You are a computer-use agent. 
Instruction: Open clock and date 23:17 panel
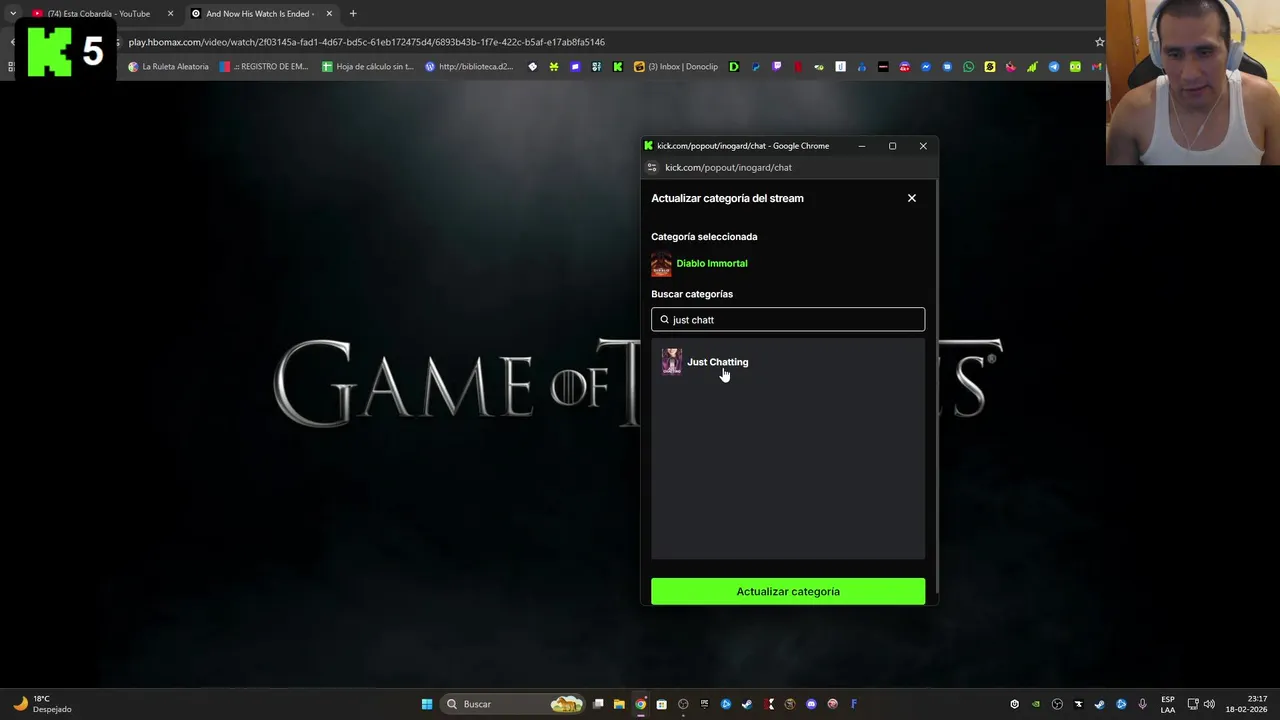(x=1245, y=704)
